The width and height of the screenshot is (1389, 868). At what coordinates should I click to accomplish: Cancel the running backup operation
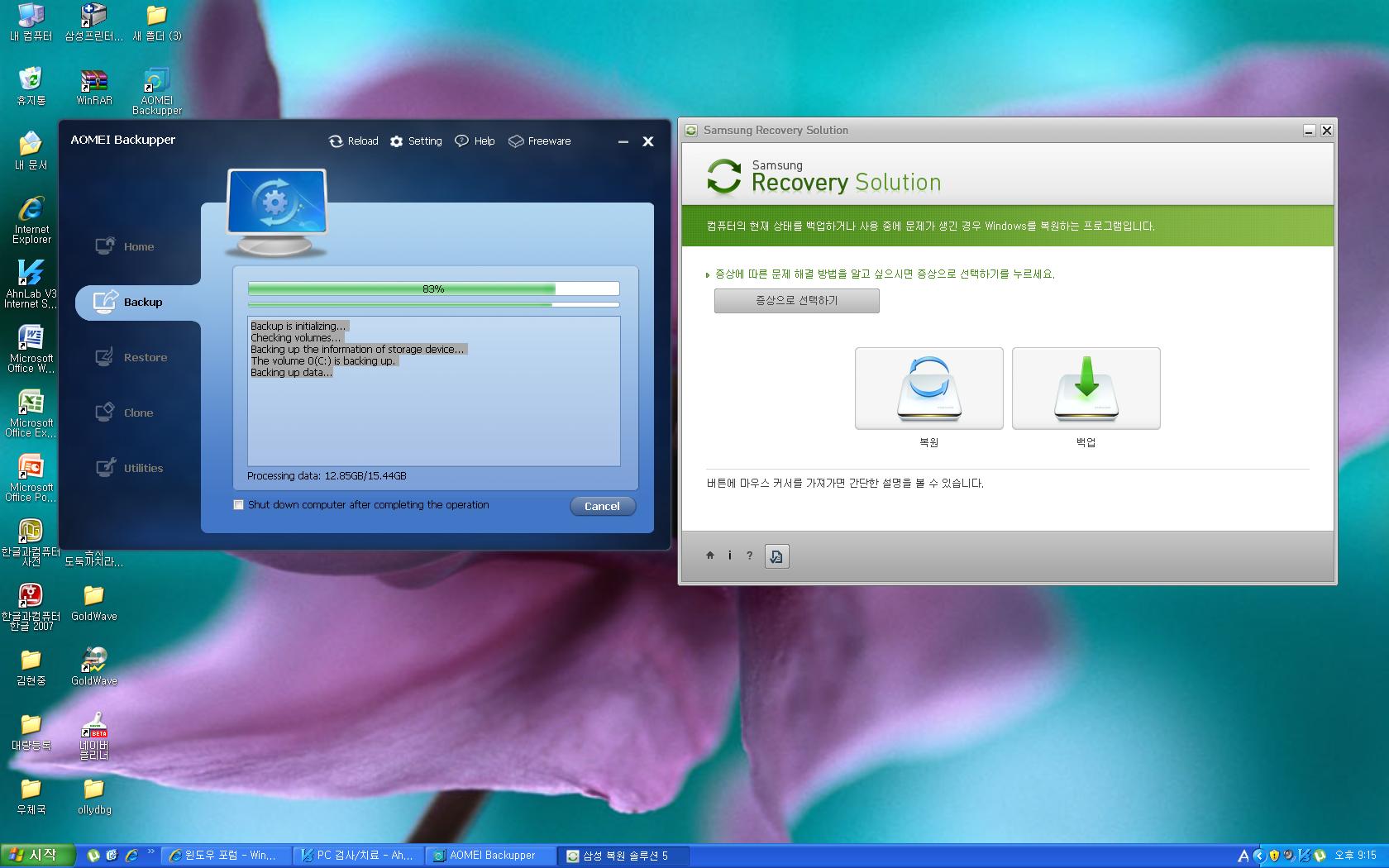pos(602,506)
